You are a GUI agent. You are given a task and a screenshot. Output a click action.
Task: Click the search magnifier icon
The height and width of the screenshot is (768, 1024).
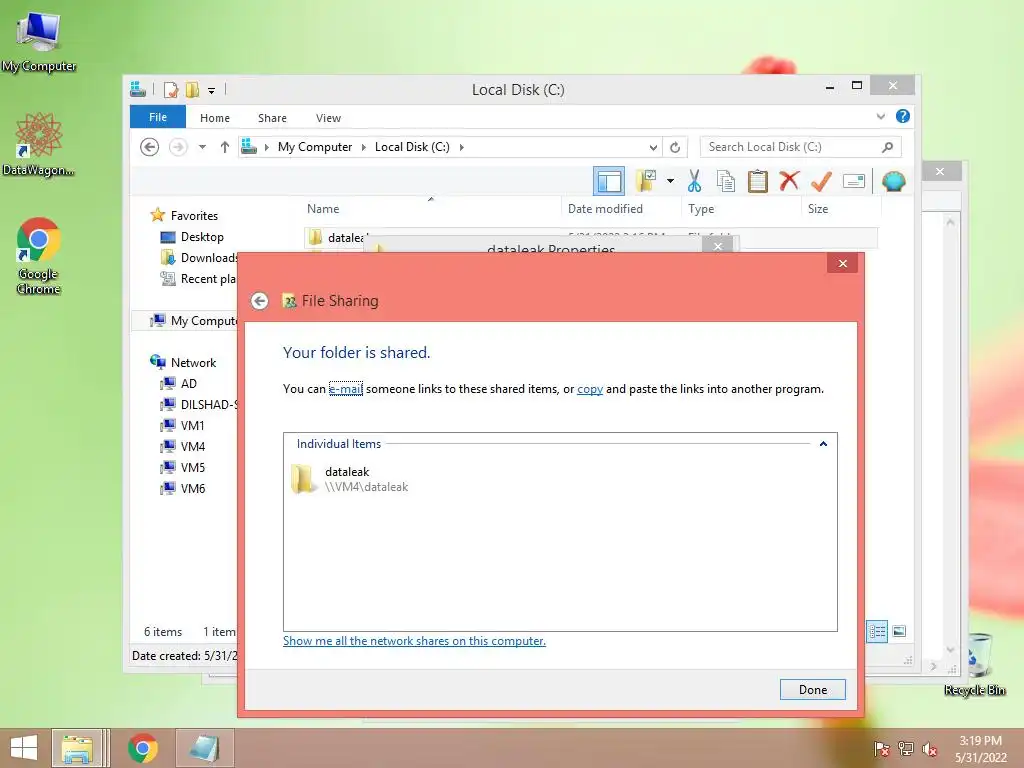click(x=887, y=147)
